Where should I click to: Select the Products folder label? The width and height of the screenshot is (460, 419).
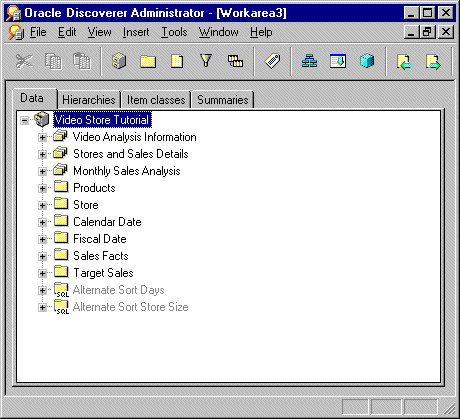[x=94, y=188]
